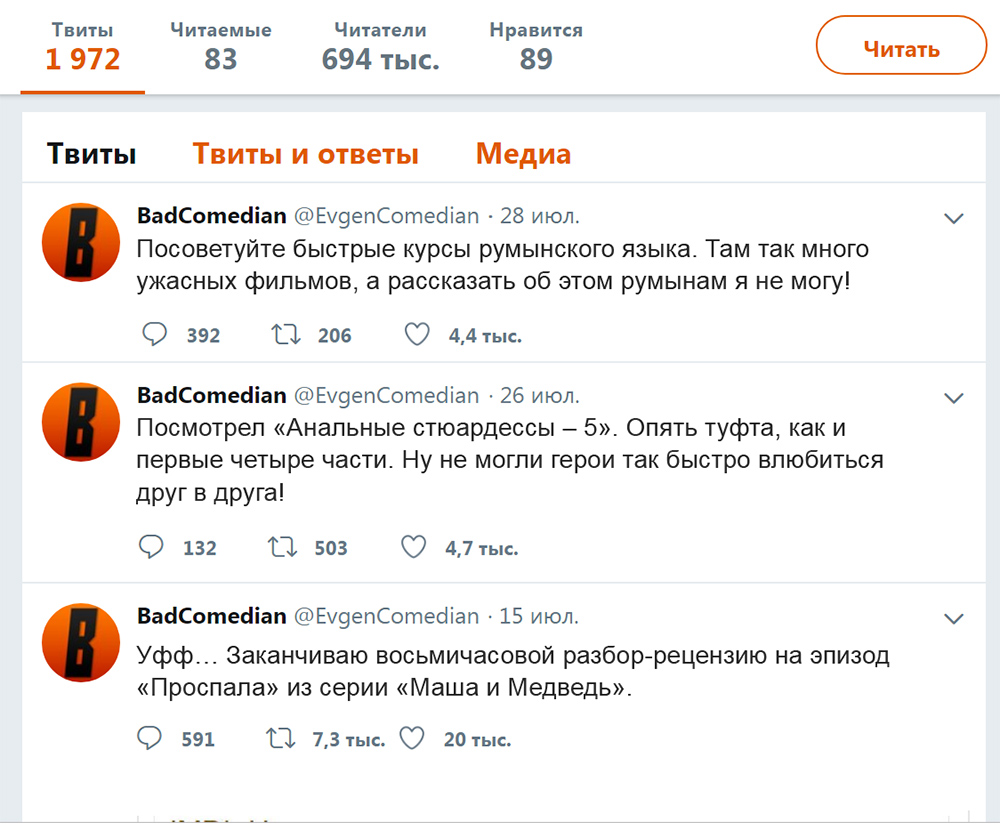Open replies to the «Анальные стюардессы – 5» tweet
The image size is (1000, 830).
coord(153,547)
